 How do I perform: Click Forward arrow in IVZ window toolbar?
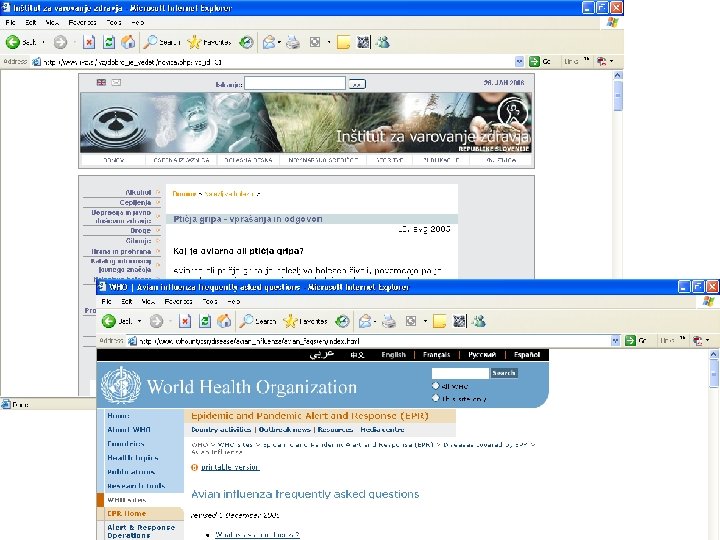tap(60, 42)
